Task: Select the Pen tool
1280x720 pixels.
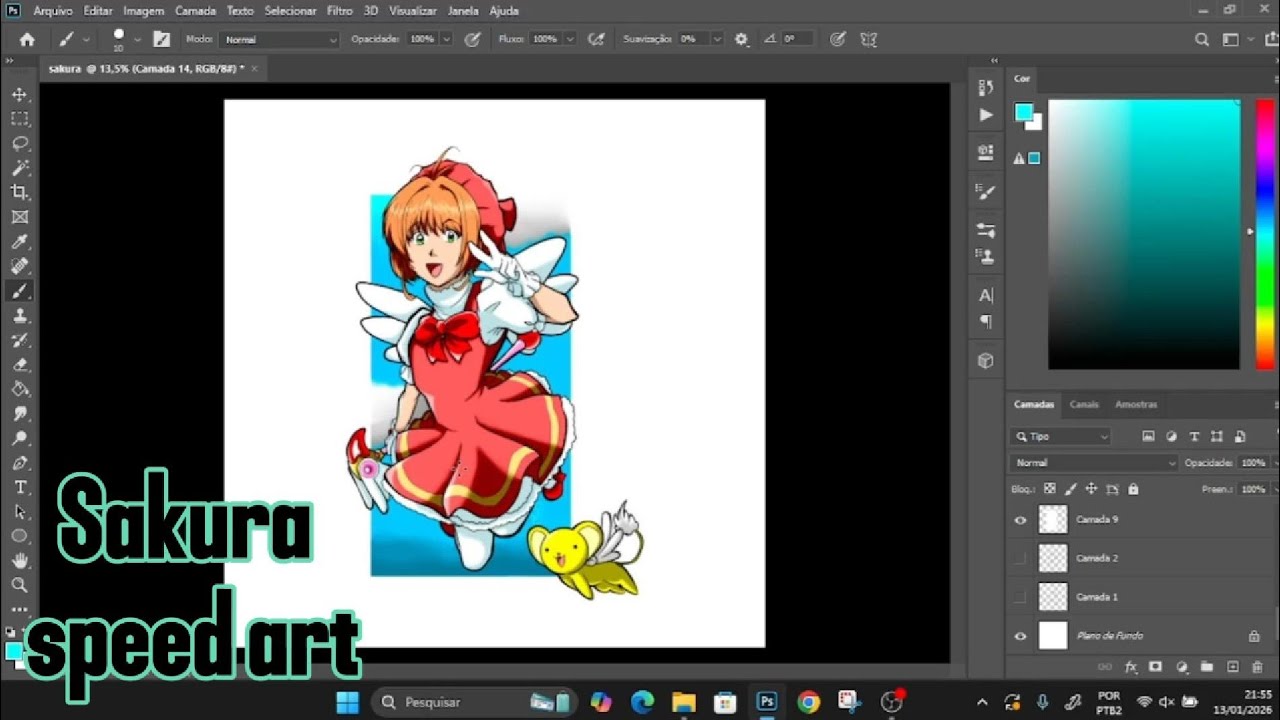Action: click(19, 463)
